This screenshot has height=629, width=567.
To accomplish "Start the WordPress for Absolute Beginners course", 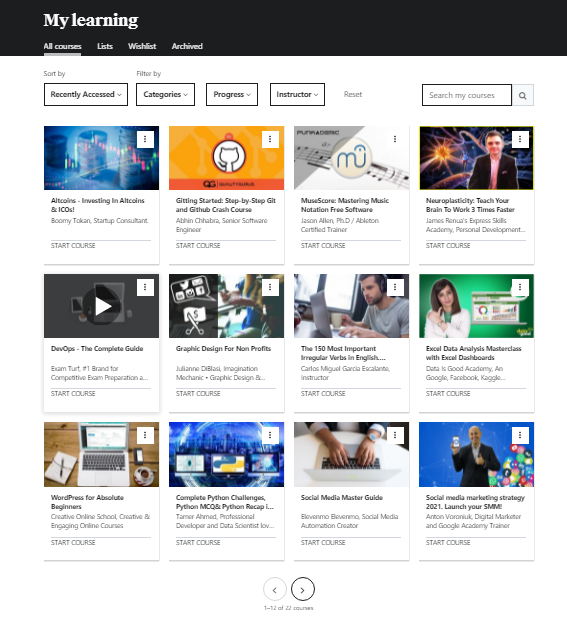I will click(73, 542).
